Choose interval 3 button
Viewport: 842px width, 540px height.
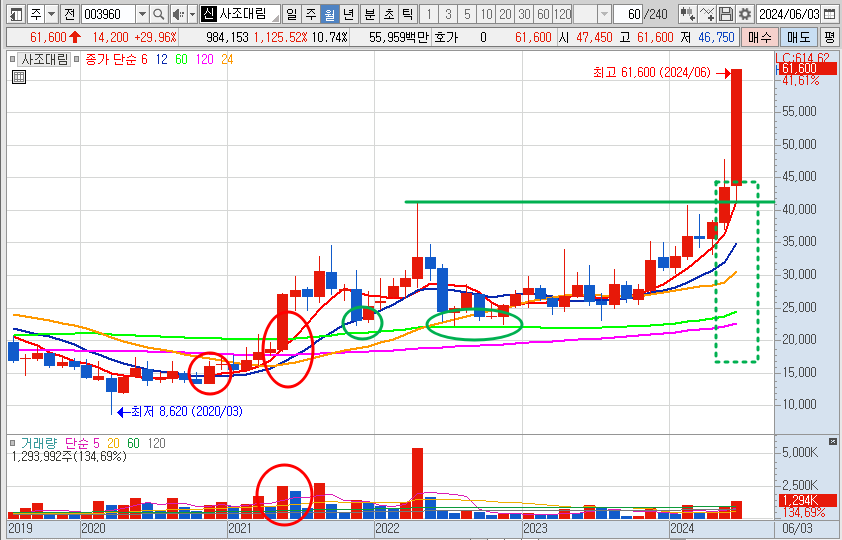[448, 14]
